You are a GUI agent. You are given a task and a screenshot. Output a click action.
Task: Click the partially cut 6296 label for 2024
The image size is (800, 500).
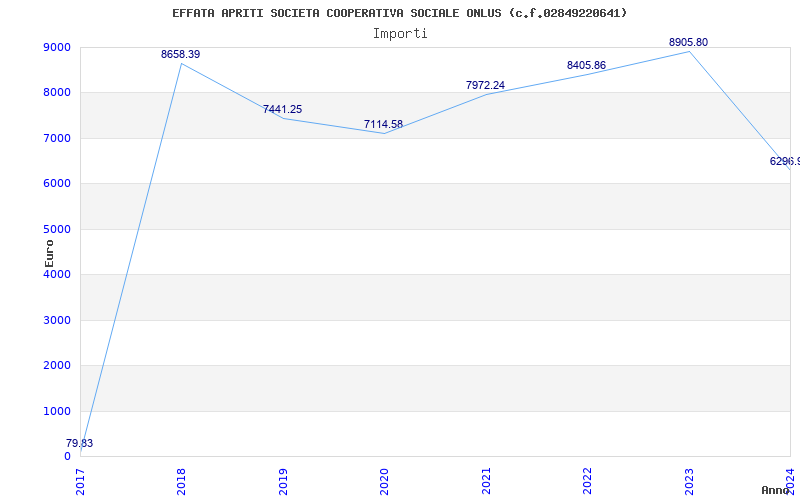785,161
